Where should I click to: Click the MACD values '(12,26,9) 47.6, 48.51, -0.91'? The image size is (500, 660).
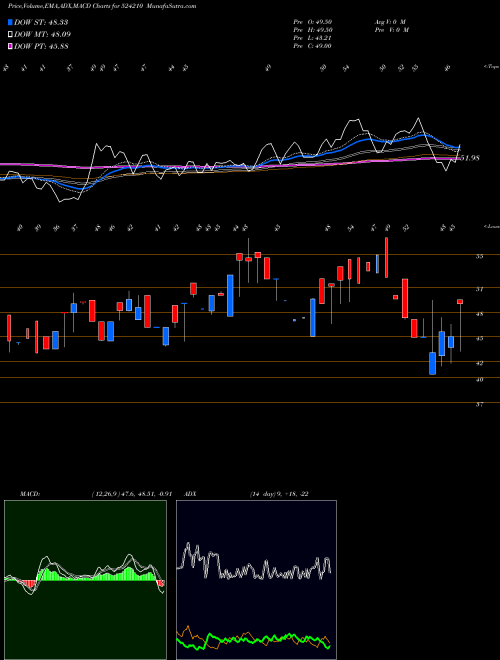click(x=131, y=494)
